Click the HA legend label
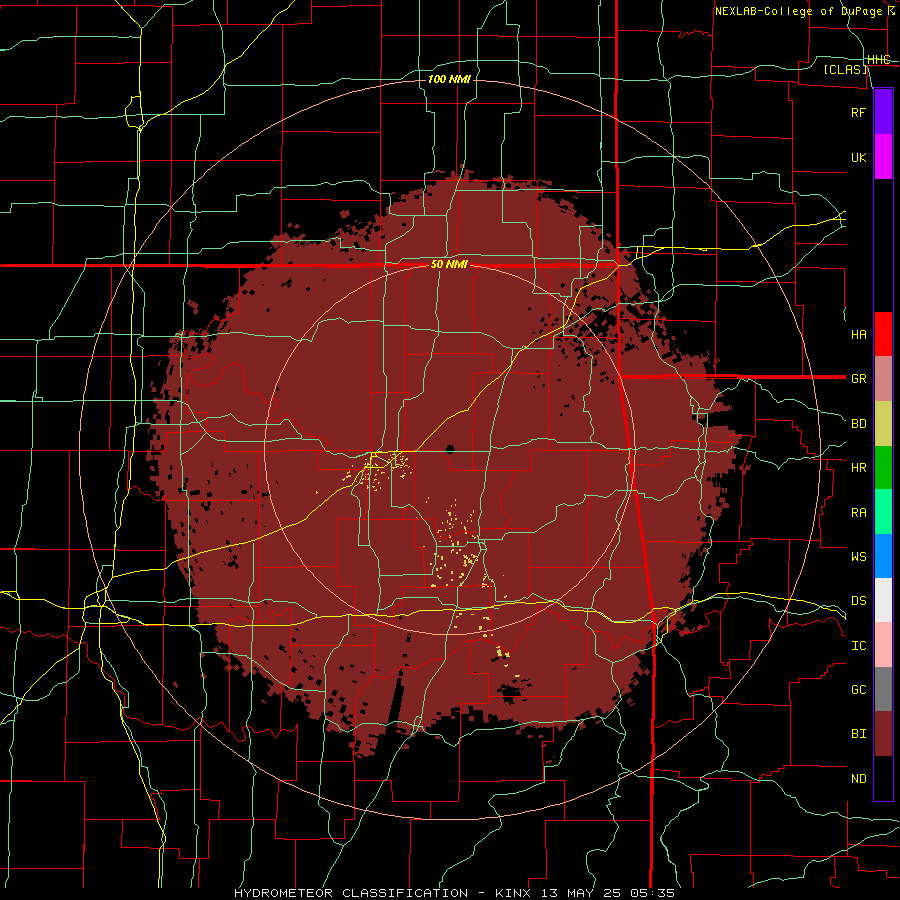This screenshot has height=900, width=900. (859, 335)
